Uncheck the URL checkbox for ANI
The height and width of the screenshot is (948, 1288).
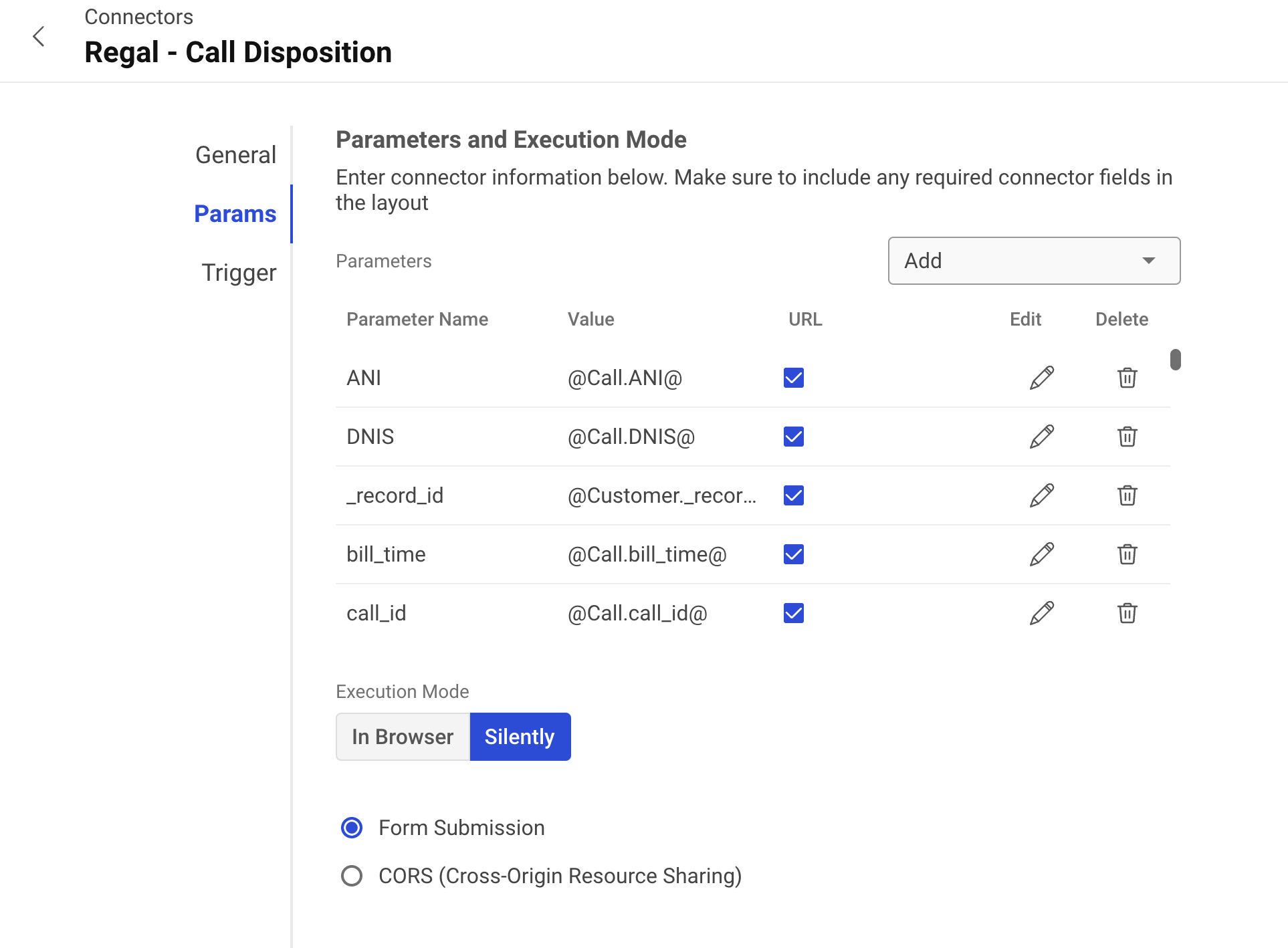click(793, 378)
